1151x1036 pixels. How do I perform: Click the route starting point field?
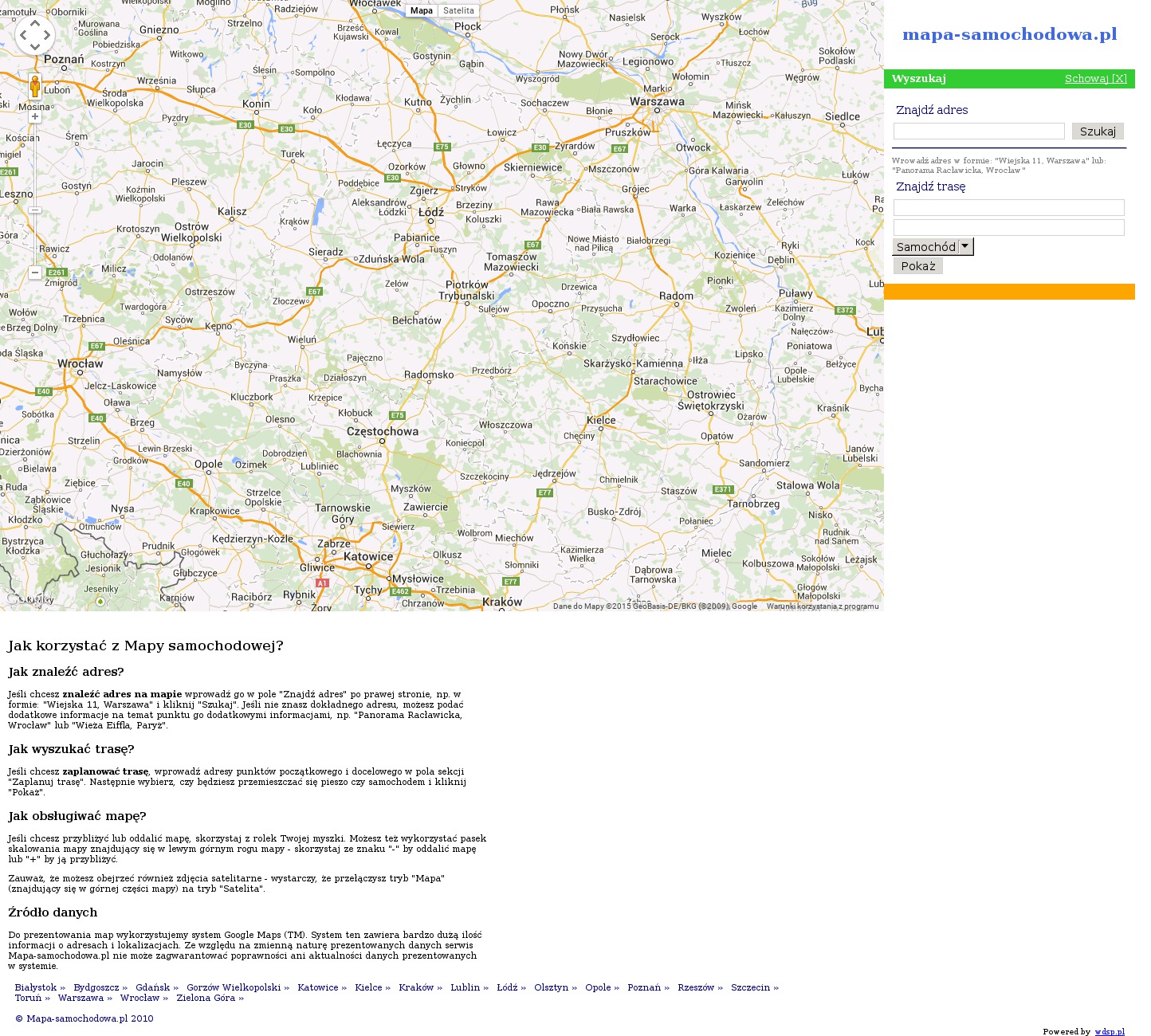(1008, 208)
